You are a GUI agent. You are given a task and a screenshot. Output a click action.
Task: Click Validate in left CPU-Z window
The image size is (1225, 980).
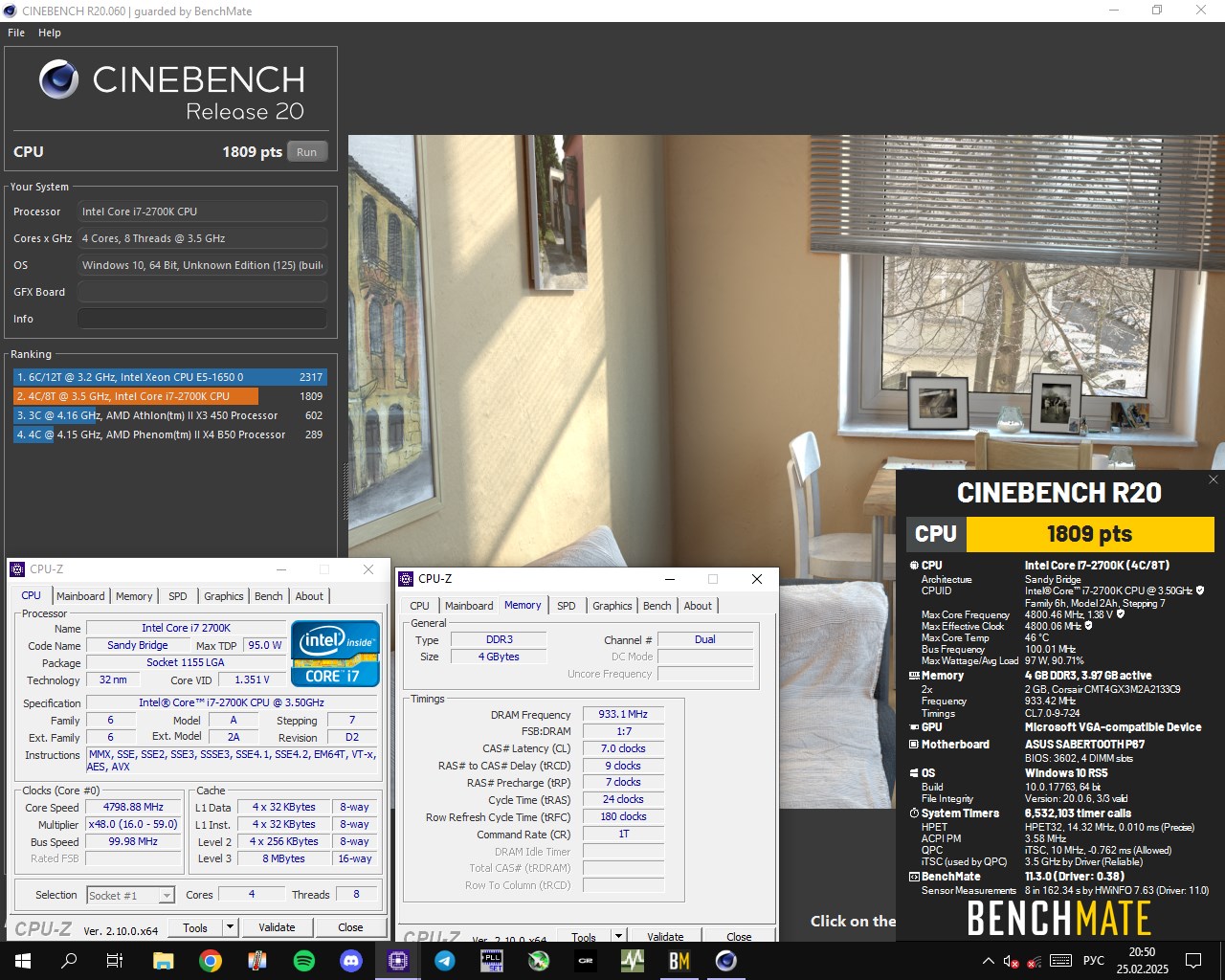[277, 927]
